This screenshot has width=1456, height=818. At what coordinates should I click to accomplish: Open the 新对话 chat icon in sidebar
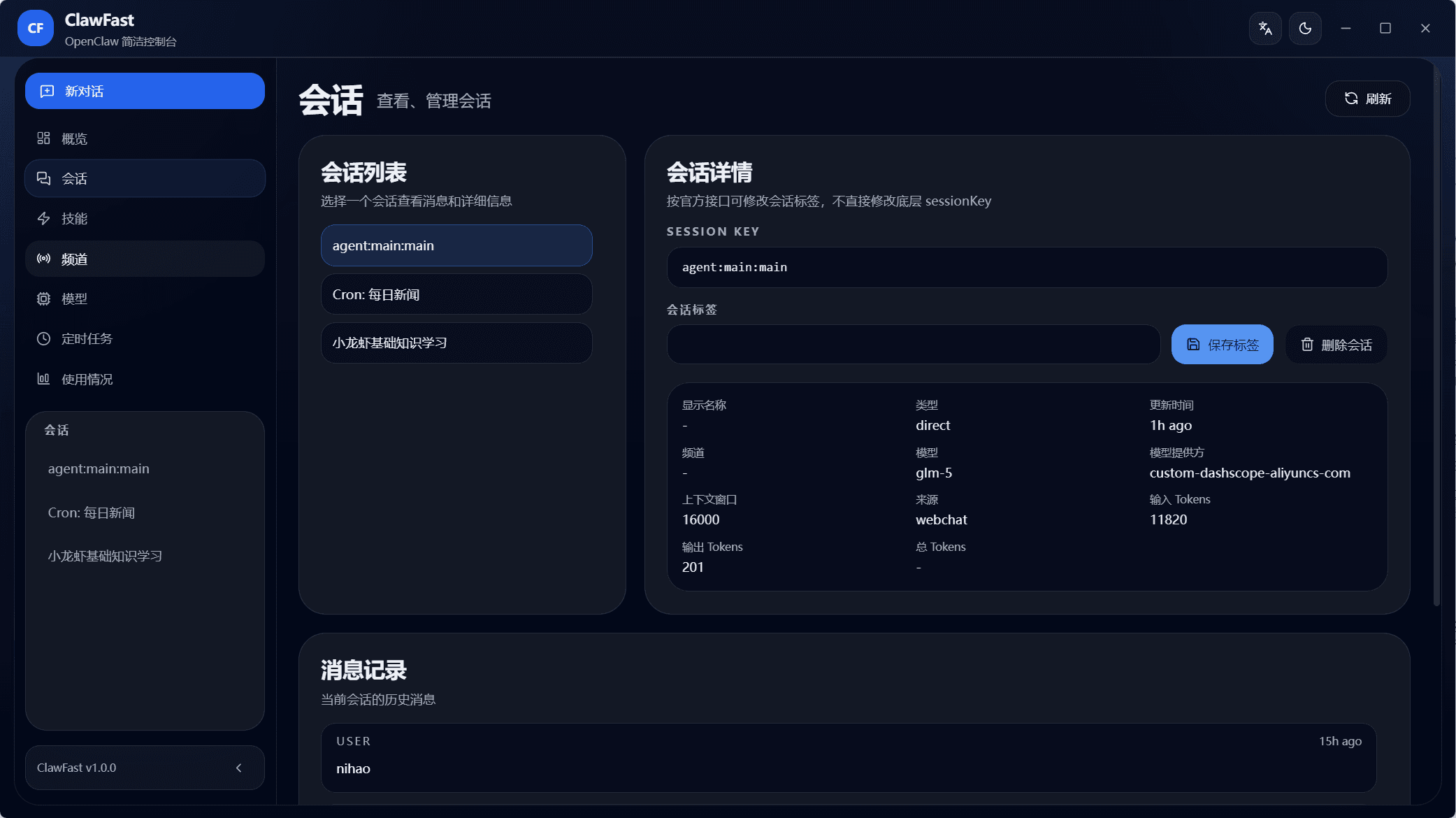click(x=46, y=91)
